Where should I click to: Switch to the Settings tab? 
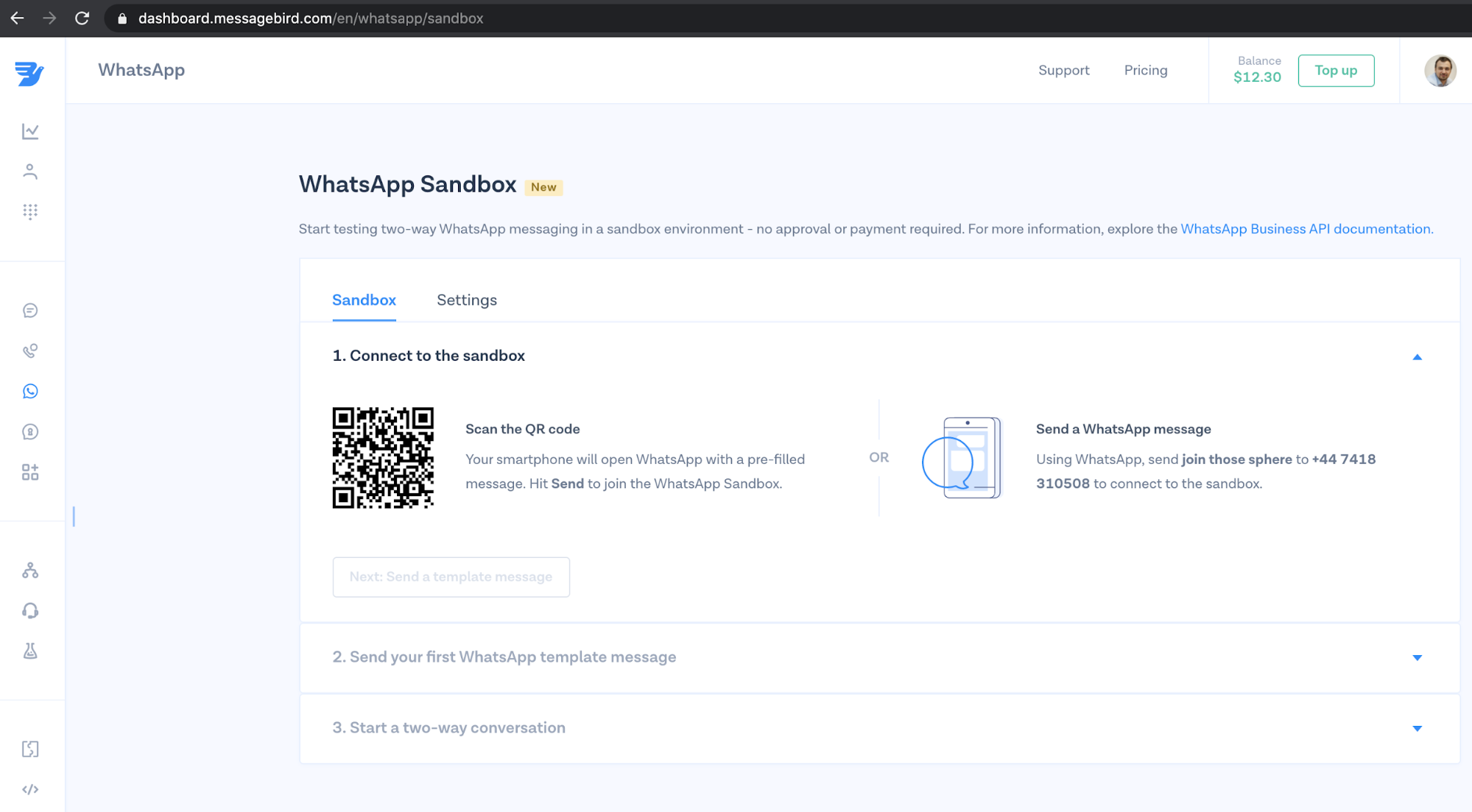(x=466, y=300)
